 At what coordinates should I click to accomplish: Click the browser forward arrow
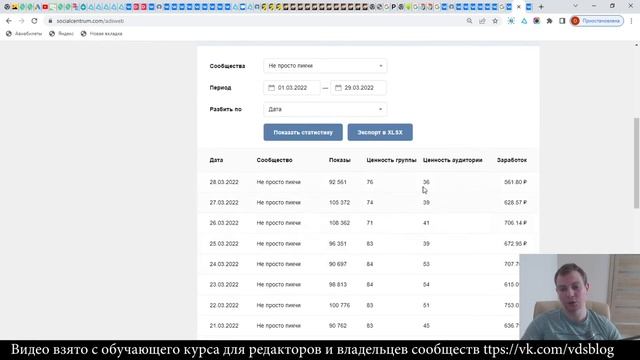[21, 21]
